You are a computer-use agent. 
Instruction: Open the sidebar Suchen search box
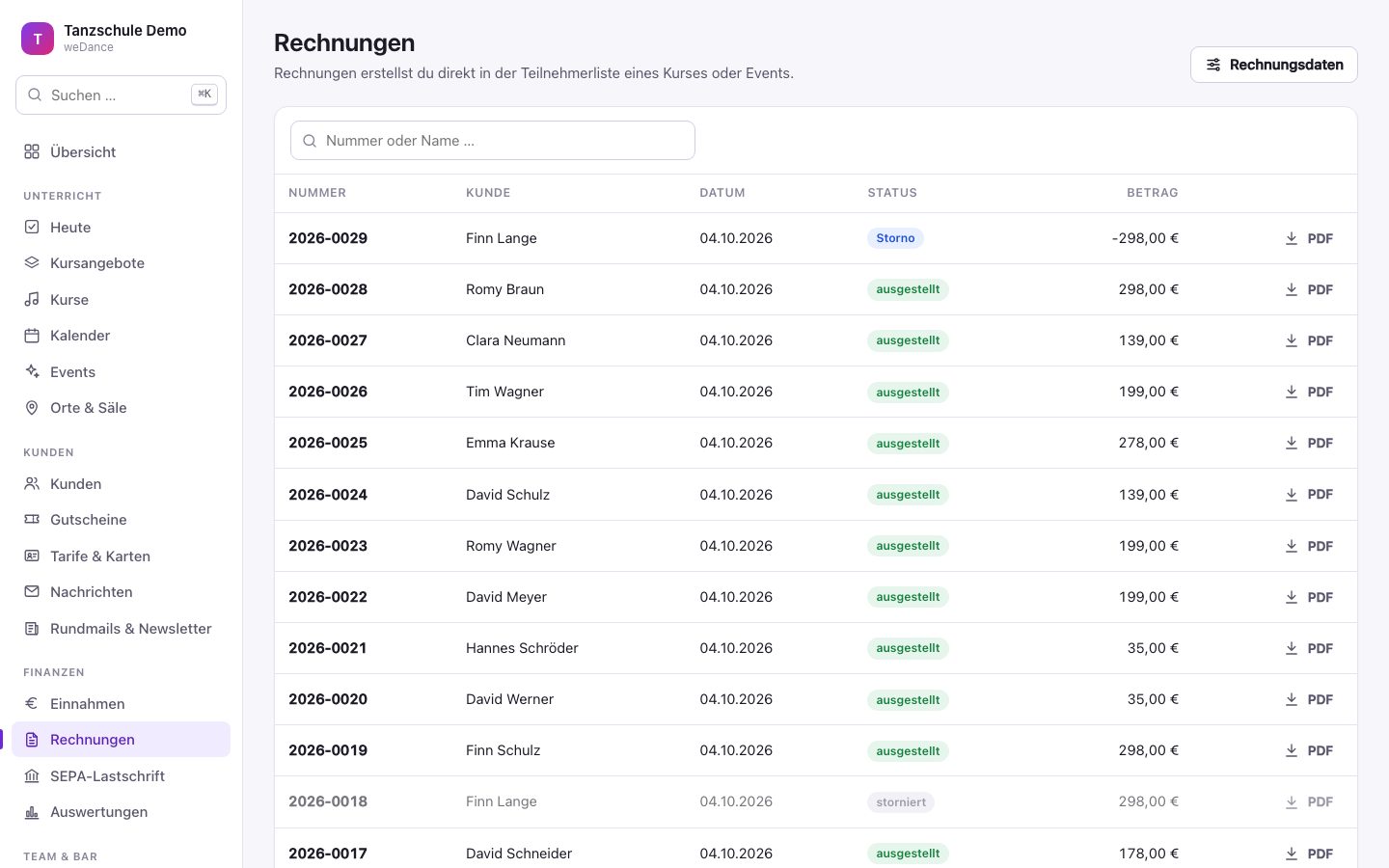(121, 95)
